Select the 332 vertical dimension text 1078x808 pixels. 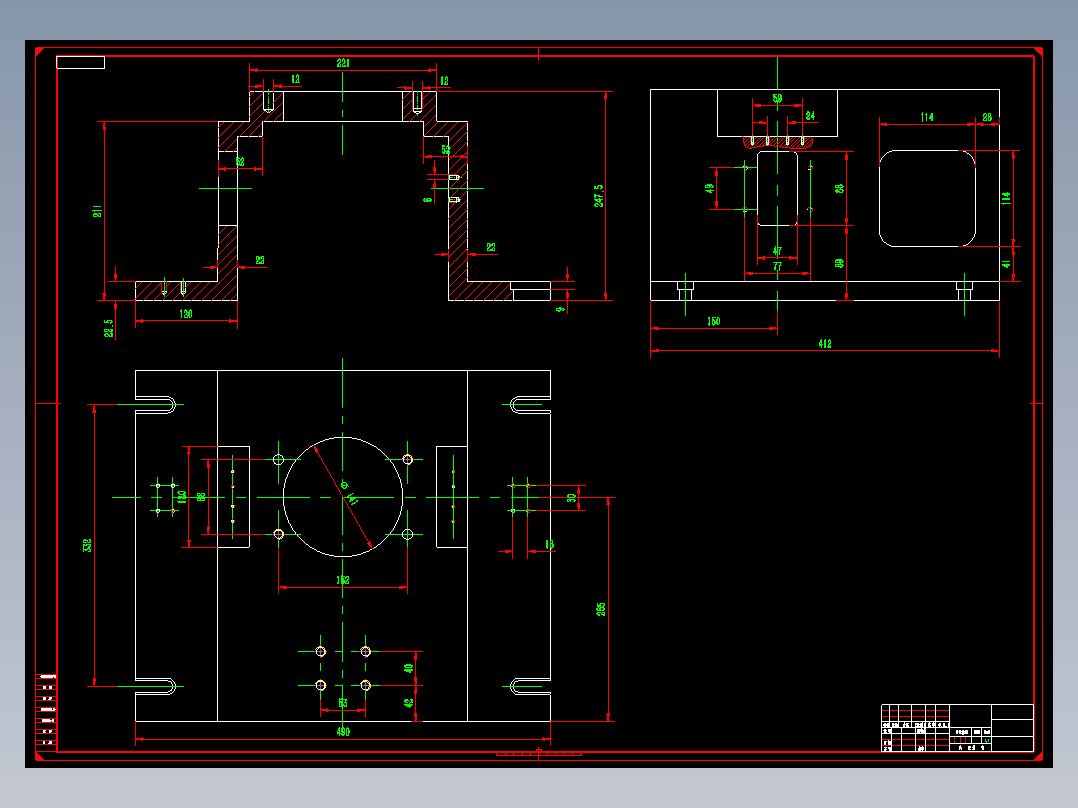87,545
